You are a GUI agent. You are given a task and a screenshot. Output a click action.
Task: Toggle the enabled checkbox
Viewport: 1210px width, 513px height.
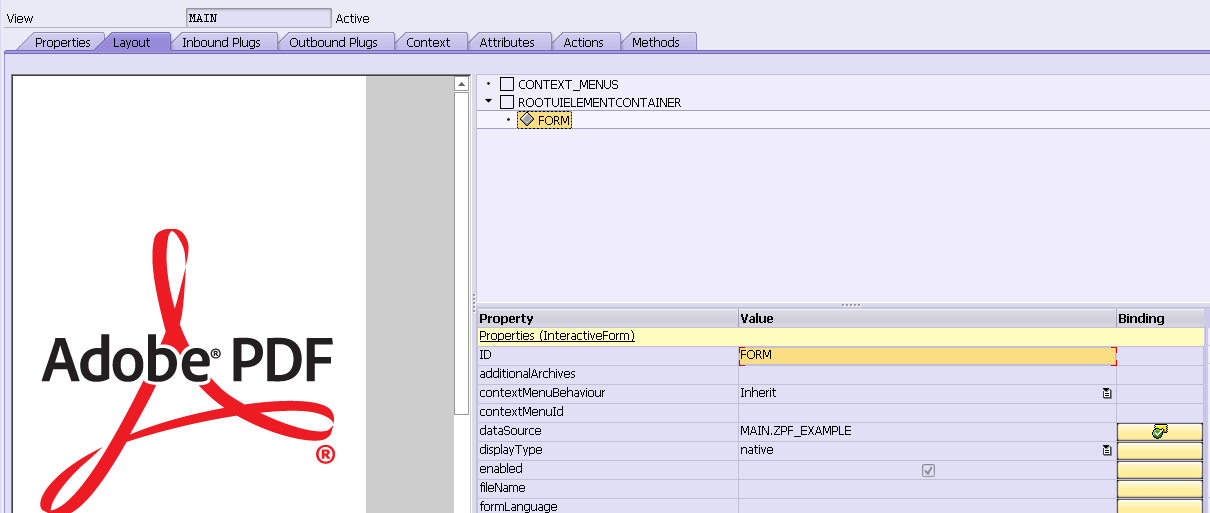click(x=928, y=469)
